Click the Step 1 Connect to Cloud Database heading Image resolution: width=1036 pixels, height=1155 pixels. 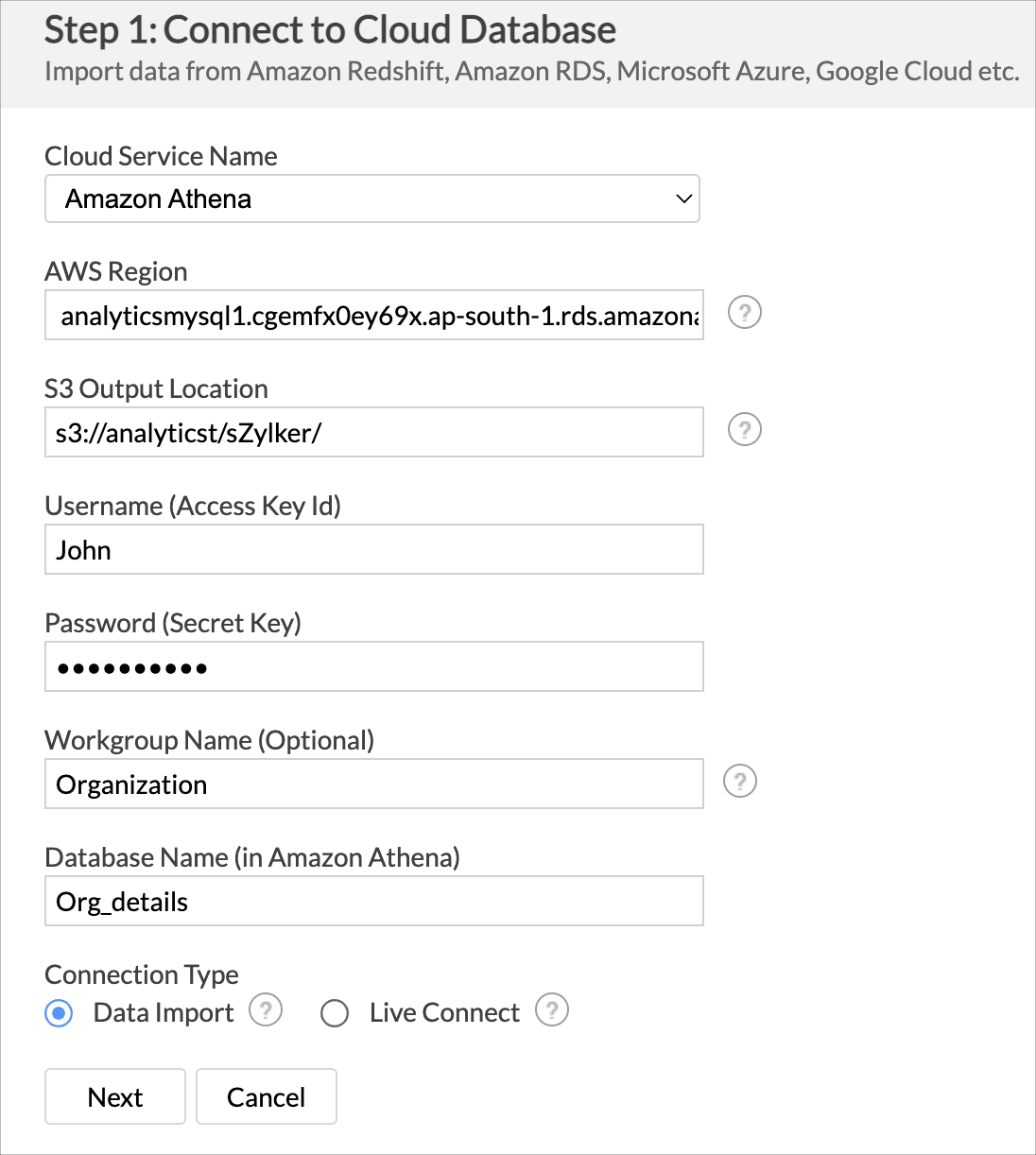(x=330, y=30)
